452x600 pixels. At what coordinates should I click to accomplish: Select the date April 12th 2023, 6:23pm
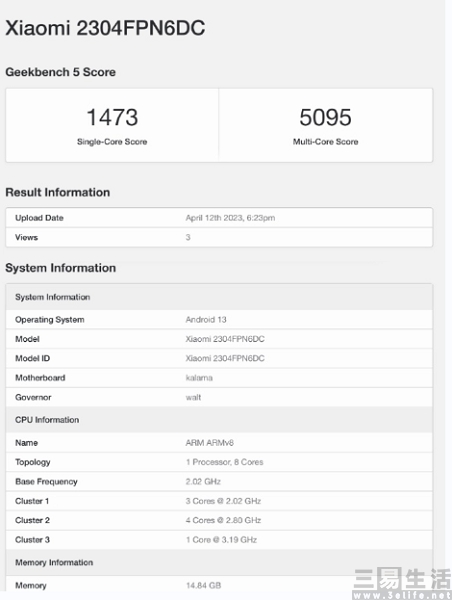[x=230, y=218]
